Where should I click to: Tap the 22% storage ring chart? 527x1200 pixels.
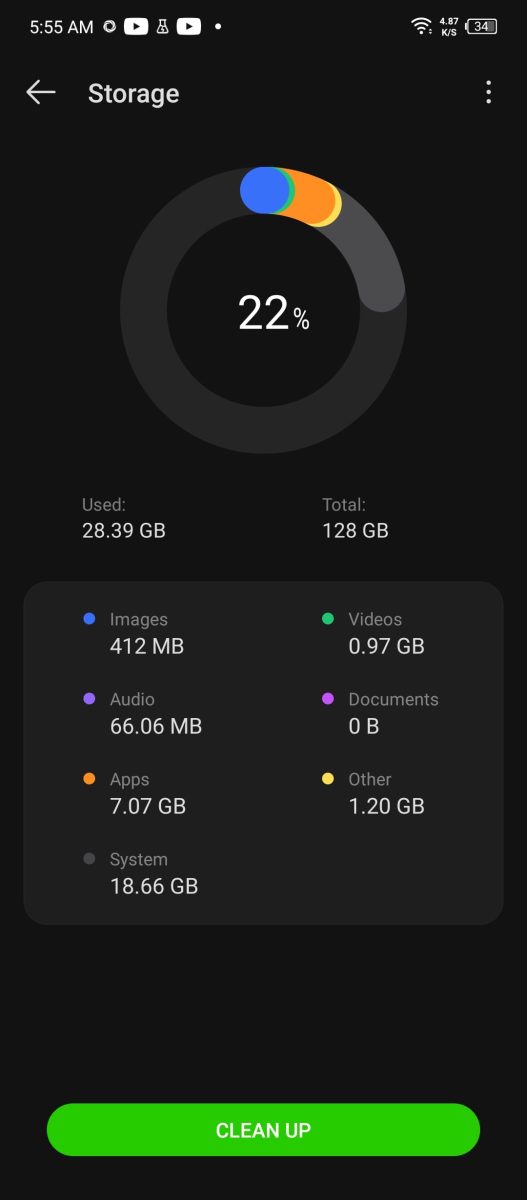click(263, 311)
